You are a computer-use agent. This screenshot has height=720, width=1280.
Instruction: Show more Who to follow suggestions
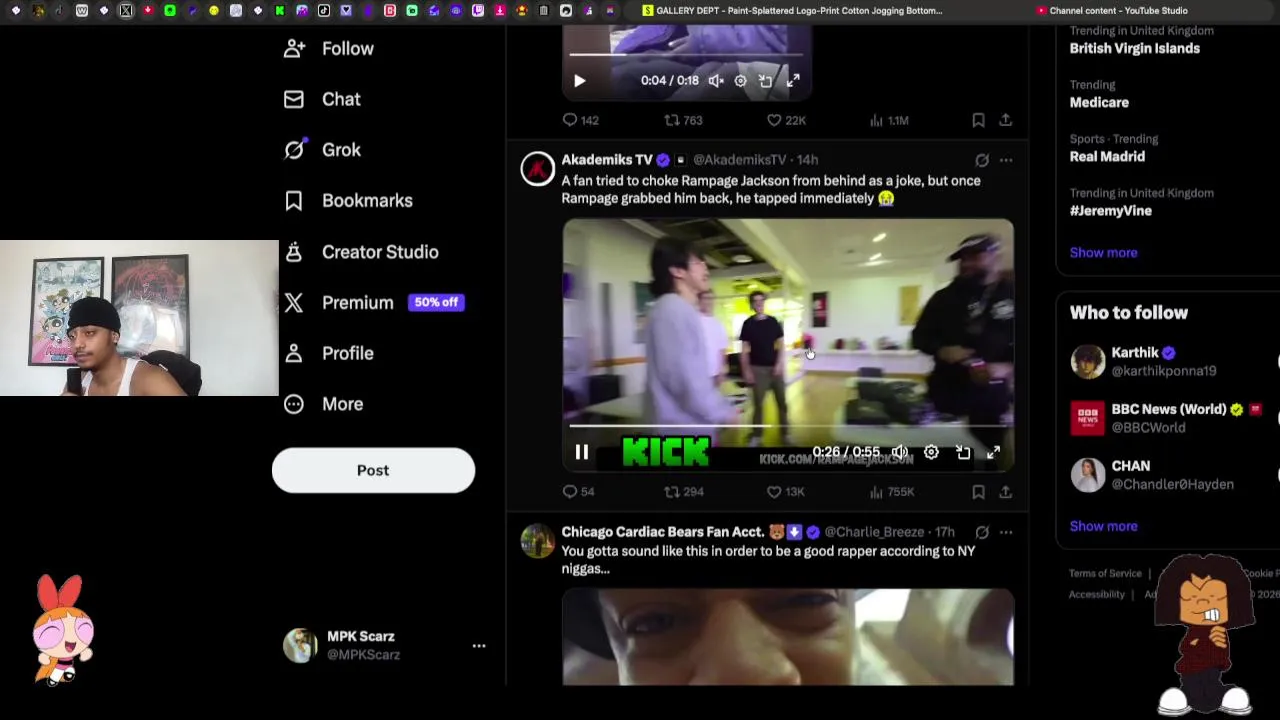[1103, 526]
